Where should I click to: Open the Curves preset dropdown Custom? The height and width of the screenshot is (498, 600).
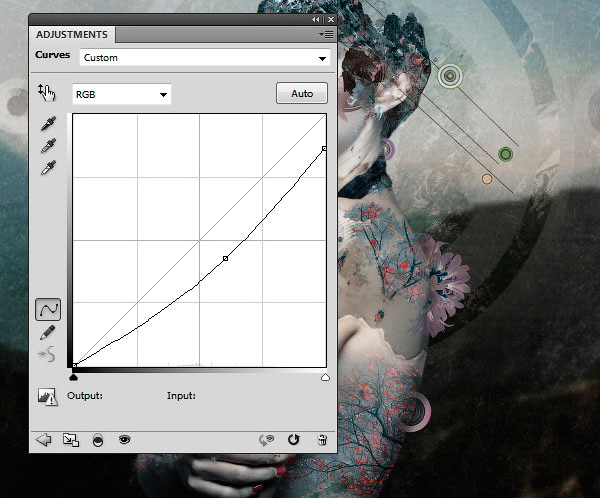tap(205, 58)
